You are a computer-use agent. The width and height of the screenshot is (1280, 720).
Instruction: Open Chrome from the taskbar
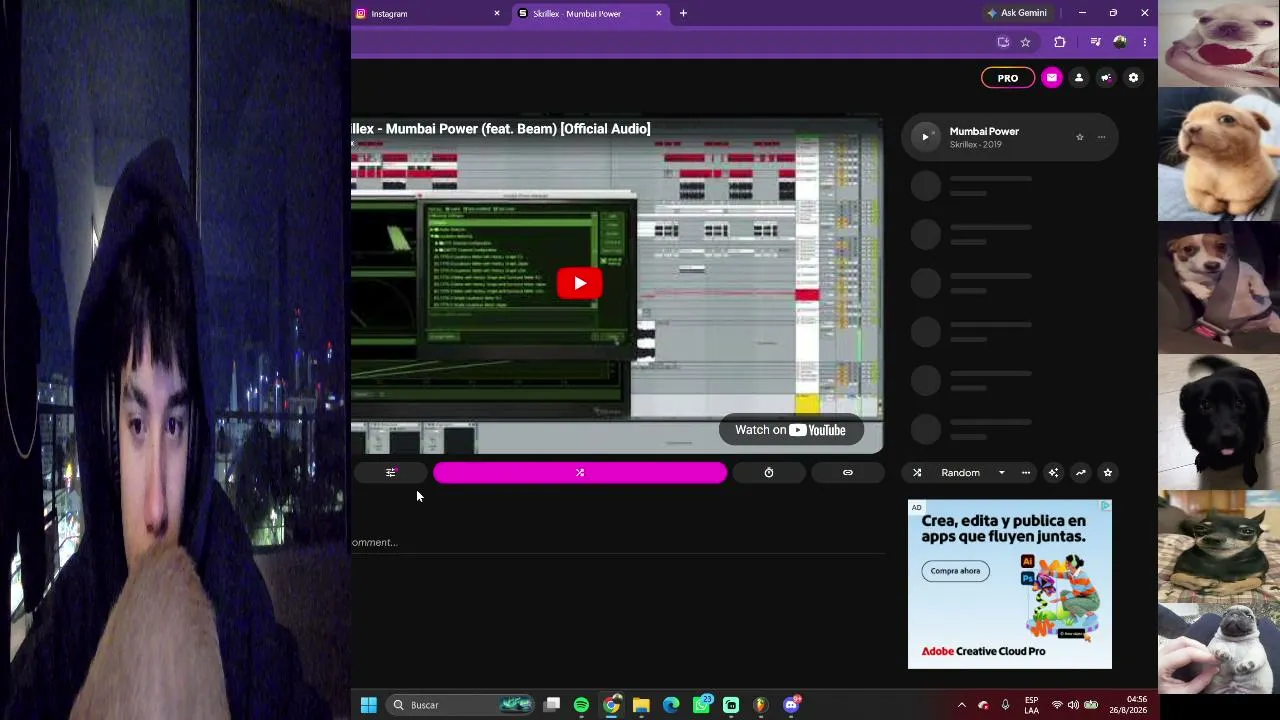611,705
